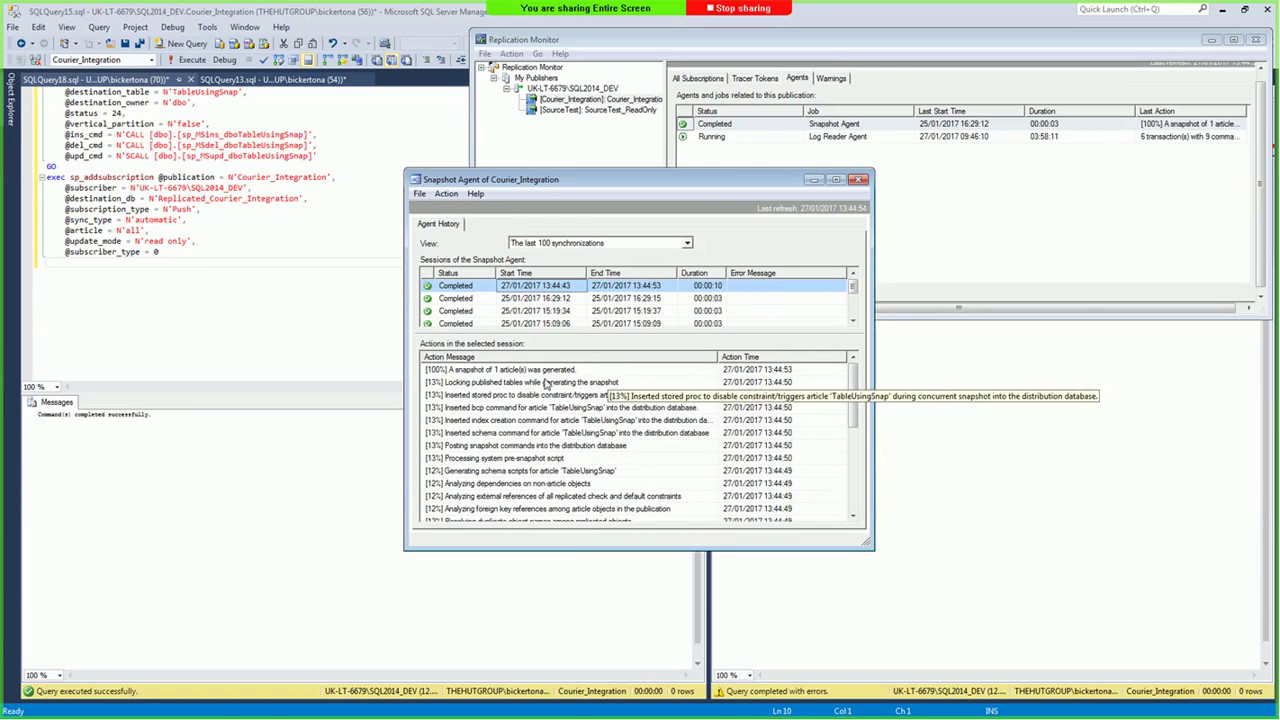Select the Log Reader Agent row
The height and width of the screenshot is (720, 1280).
[961, 136]
